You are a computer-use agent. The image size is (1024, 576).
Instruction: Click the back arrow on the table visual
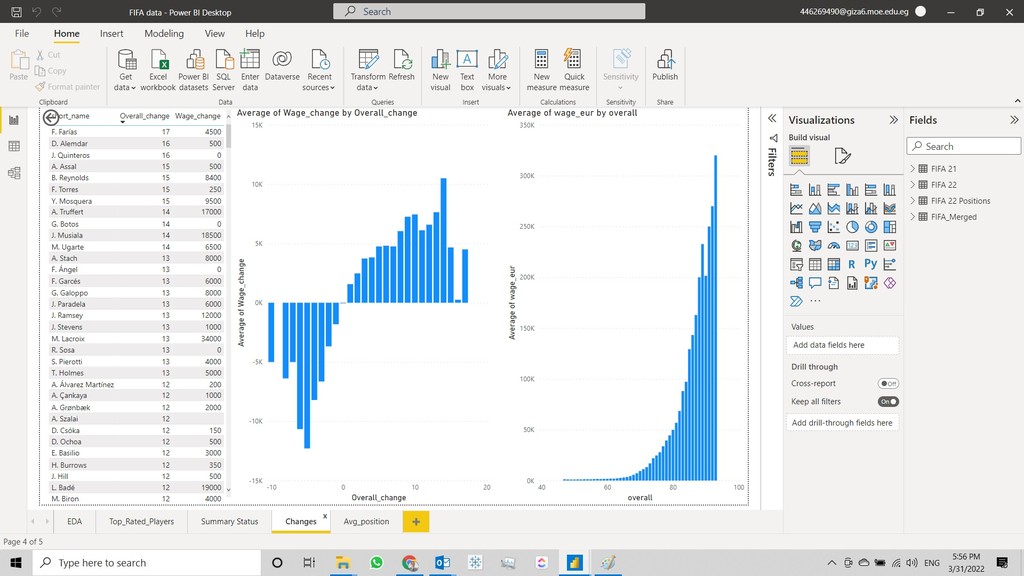pyautogui.click(x=51, y=117)
